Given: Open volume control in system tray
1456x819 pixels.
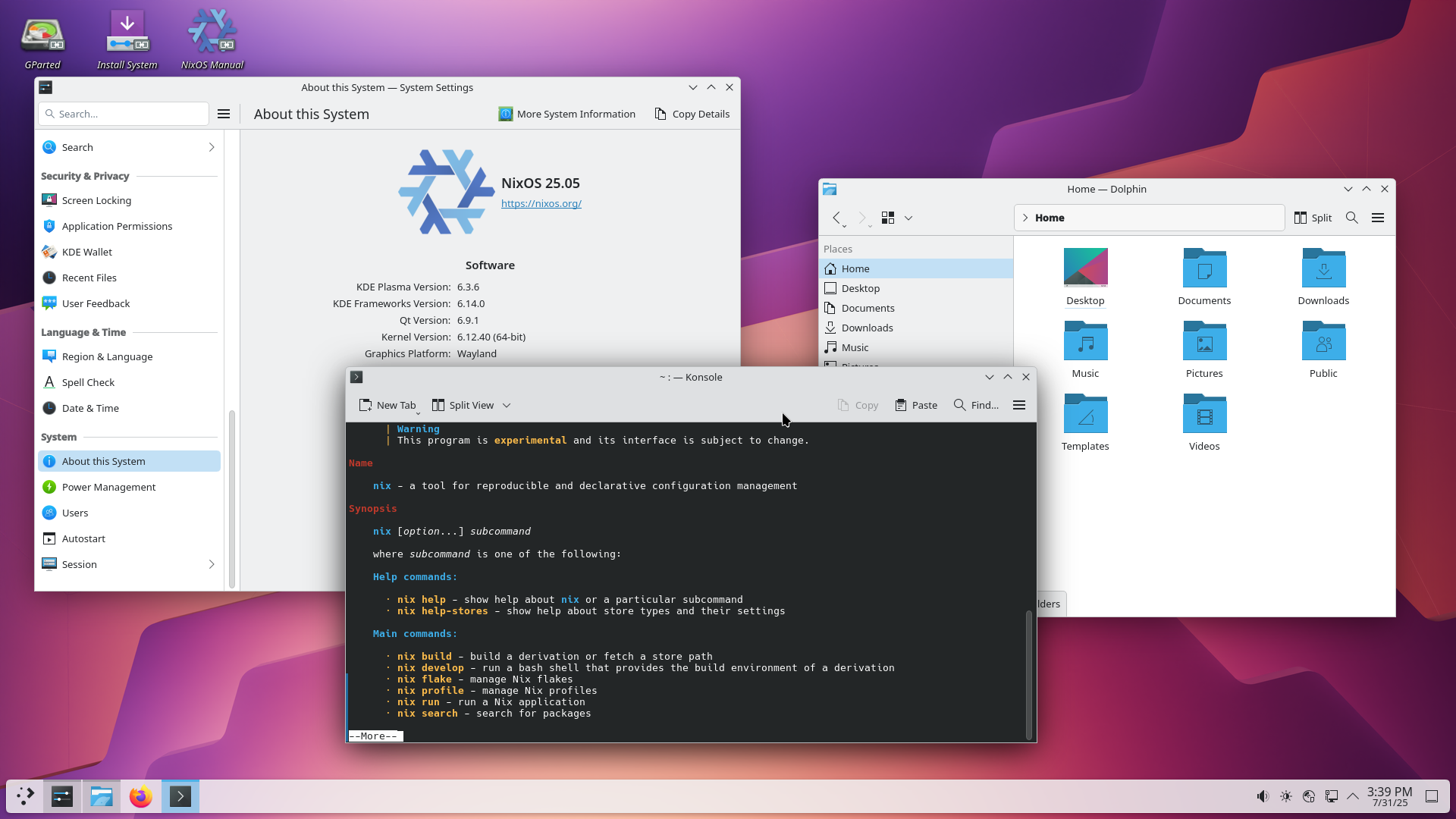Looking at the screenshot, I should (1262, 796).
